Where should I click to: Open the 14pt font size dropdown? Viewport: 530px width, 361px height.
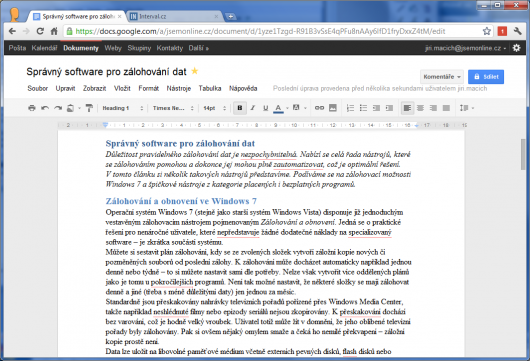click(x=215, y=108)
